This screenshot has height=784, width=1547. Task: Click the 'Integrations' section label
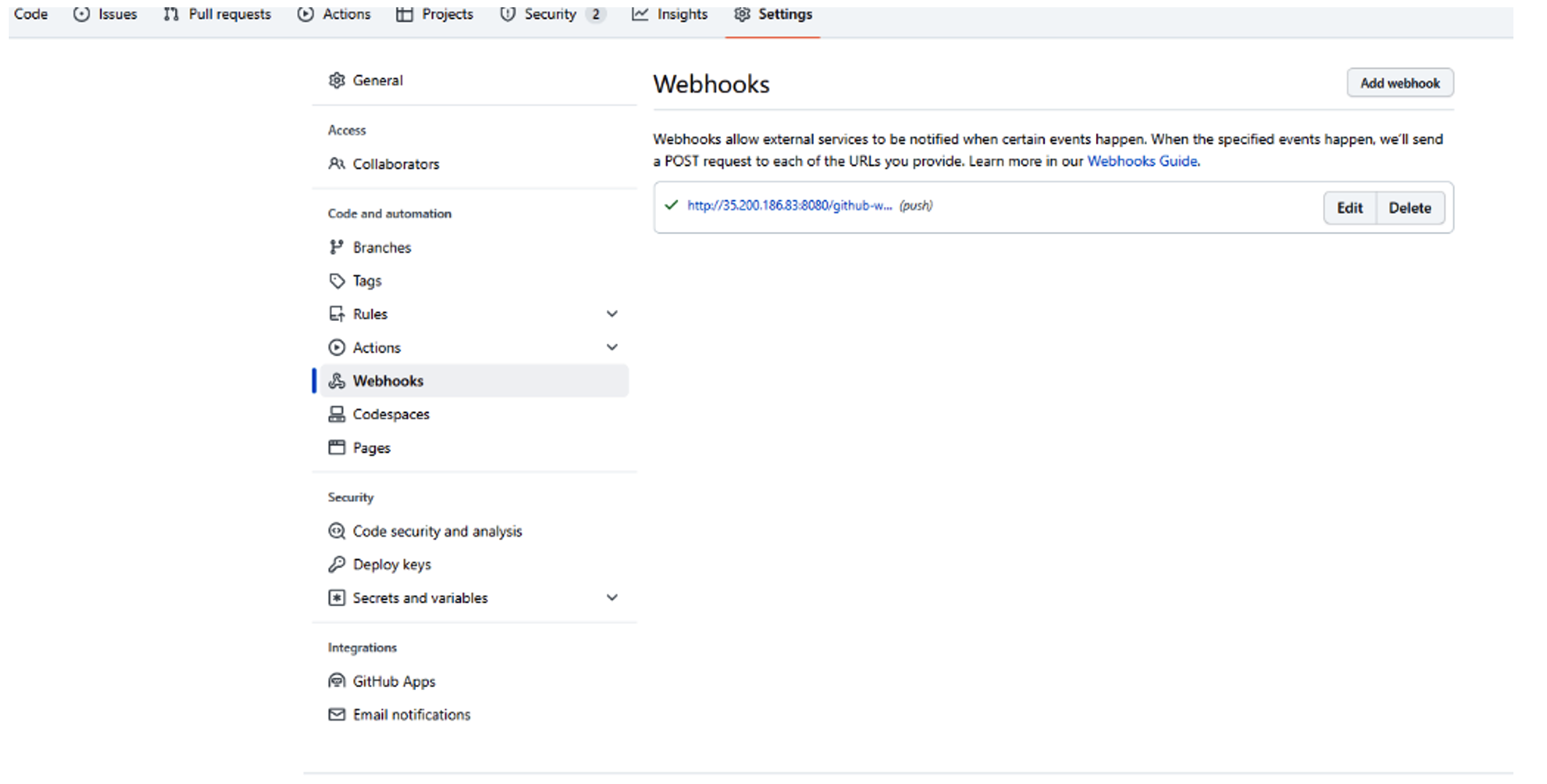(363, 648)
